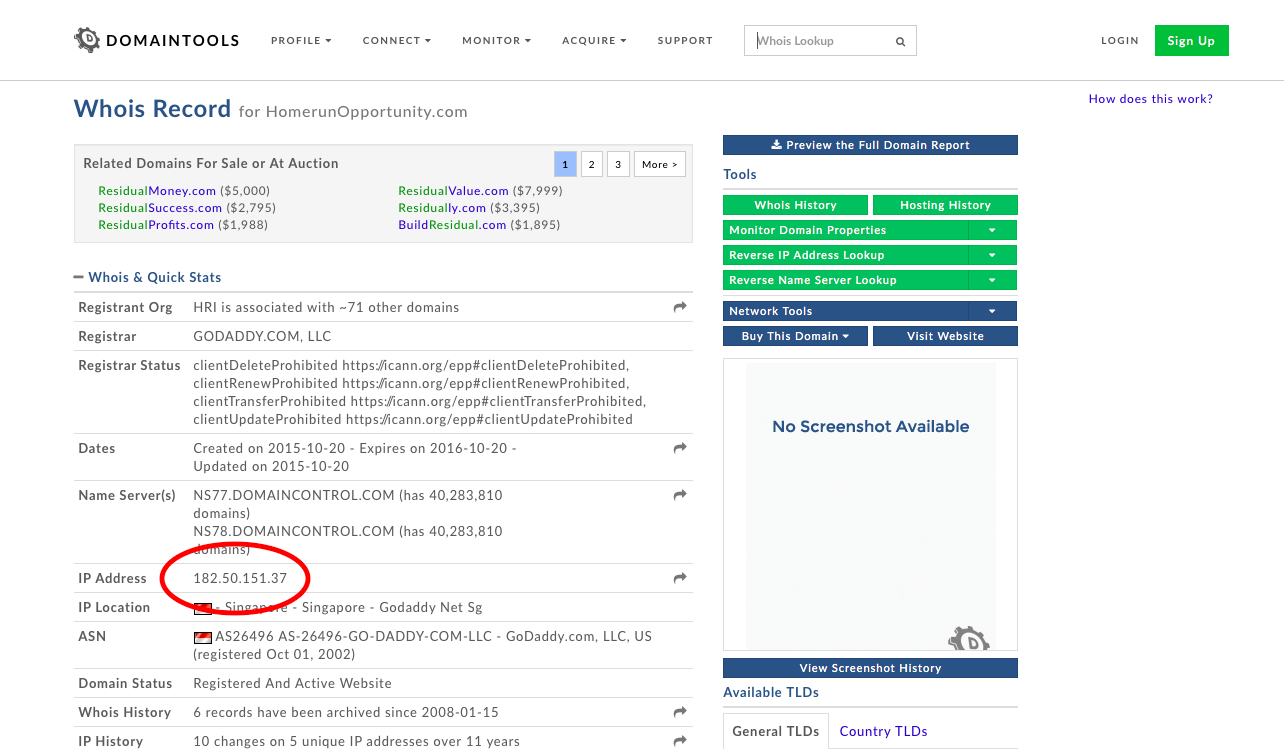1284x755 pixels.
Task: Click the Network Tools button
Action: point(845,311)
